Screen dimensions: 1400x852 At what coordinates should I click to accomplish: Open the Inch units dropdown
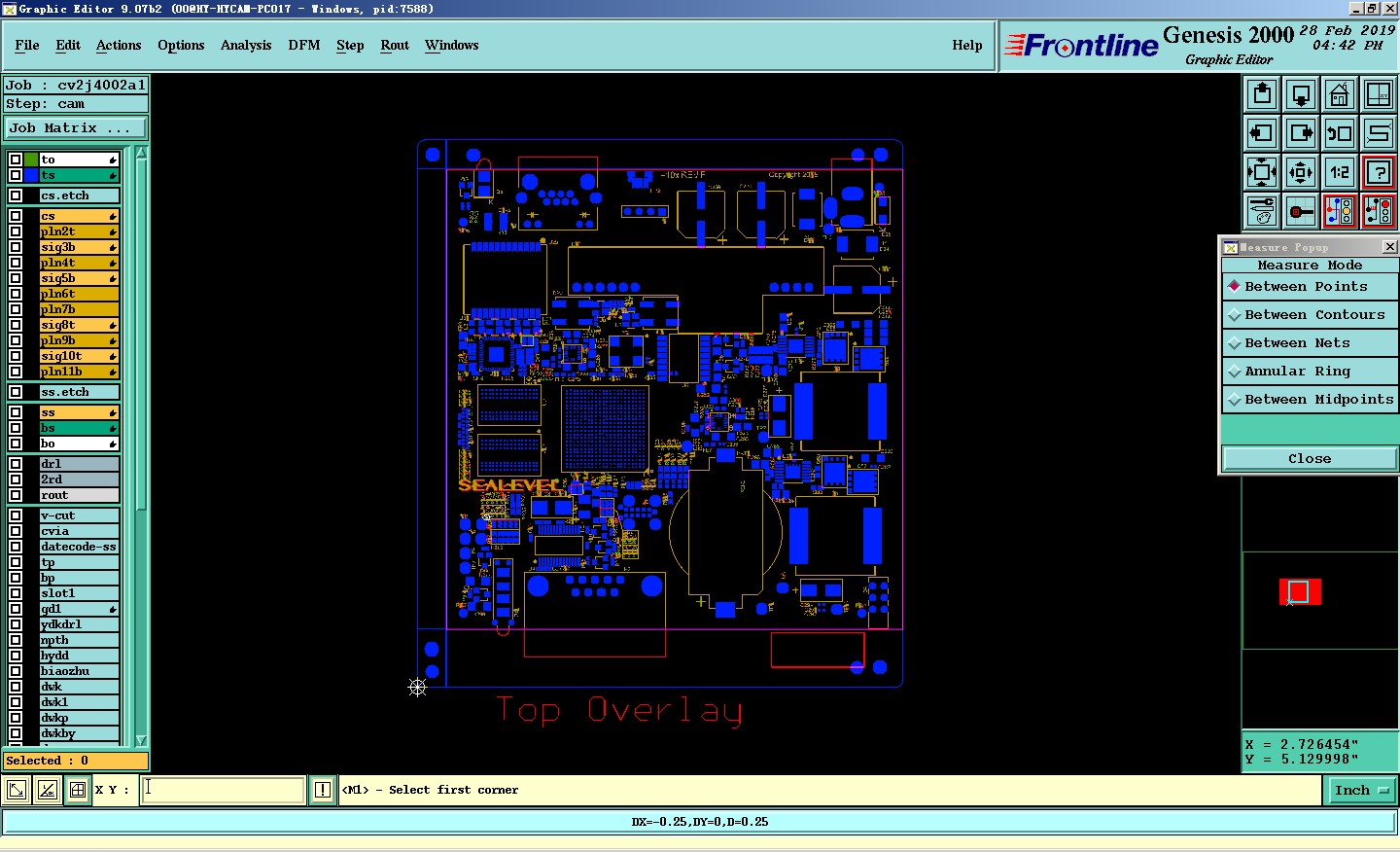coord(1361,790)
